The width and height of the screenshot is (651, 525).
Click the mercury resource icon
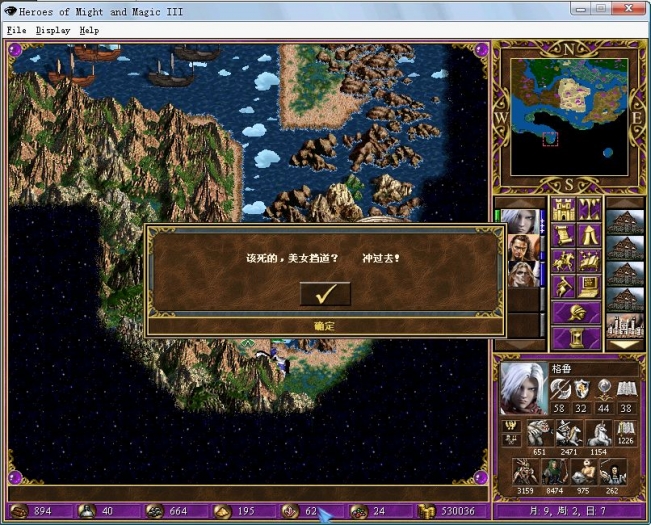pos(87,511)
